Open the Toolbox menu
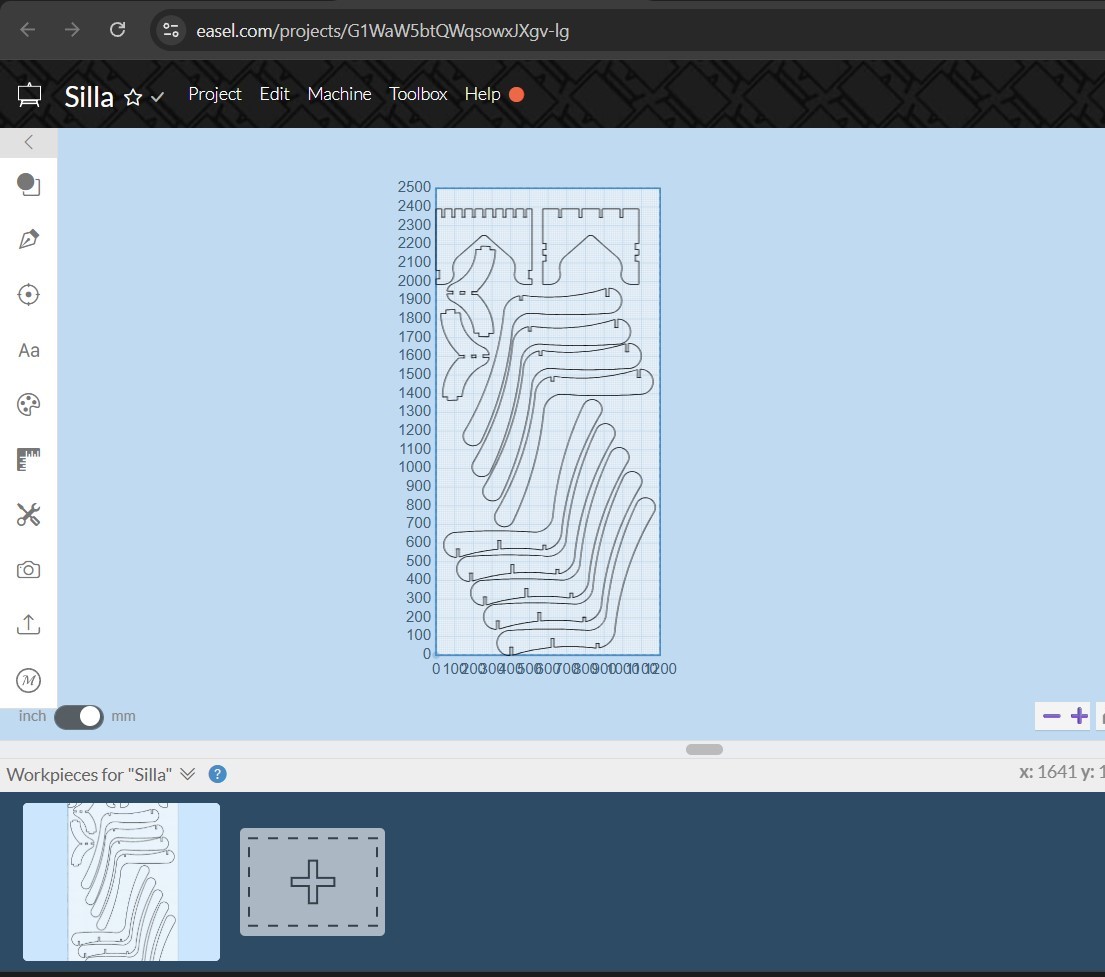Screen dimensions: 1105x977 coord(417,94)
